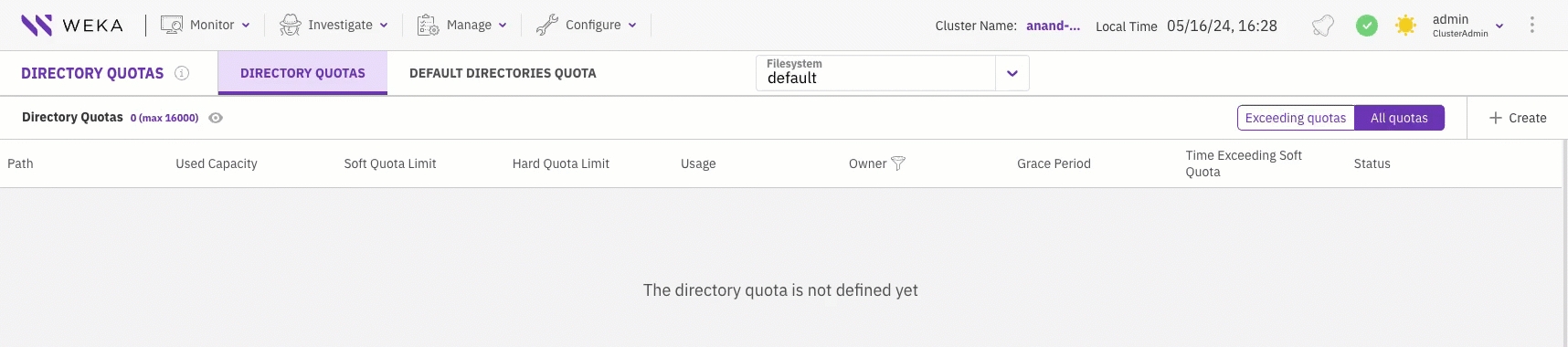Toggle the sun light-mode theme icon
This screenshot has height=347, width=1568.
click(1405, 26)
